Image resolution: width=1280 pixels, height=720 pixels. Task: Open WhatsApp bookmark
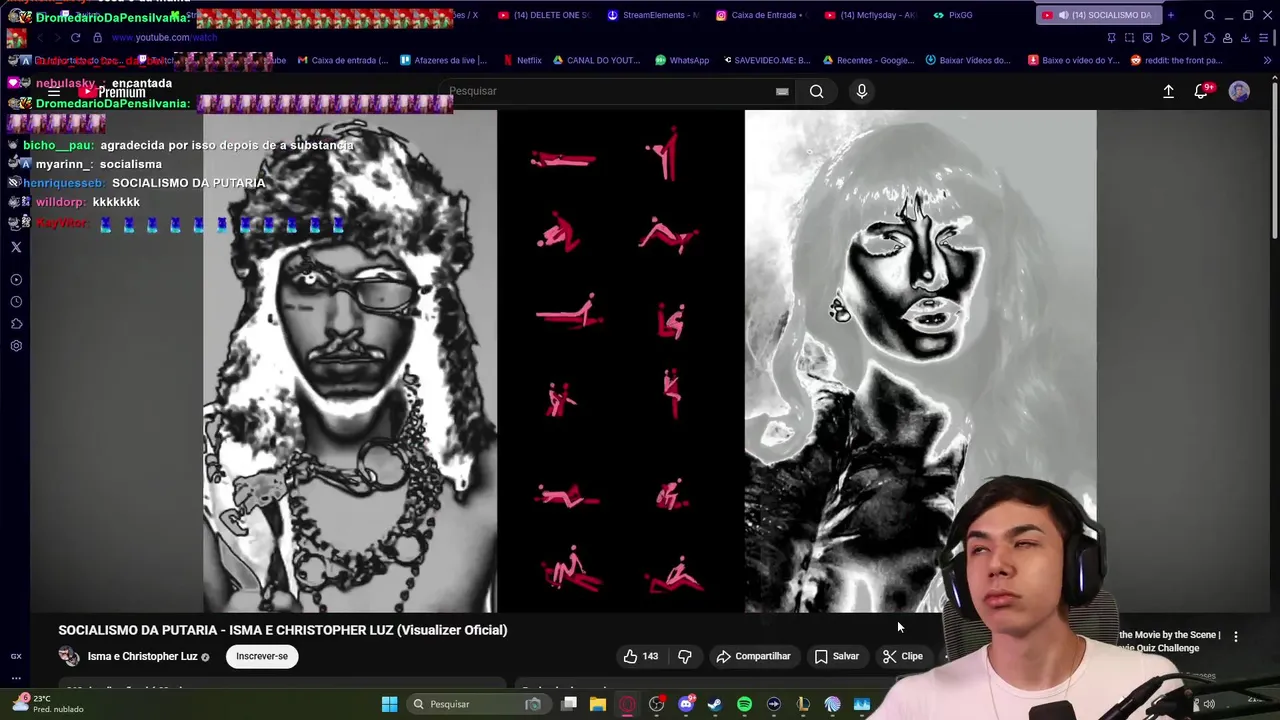point(682,60)
